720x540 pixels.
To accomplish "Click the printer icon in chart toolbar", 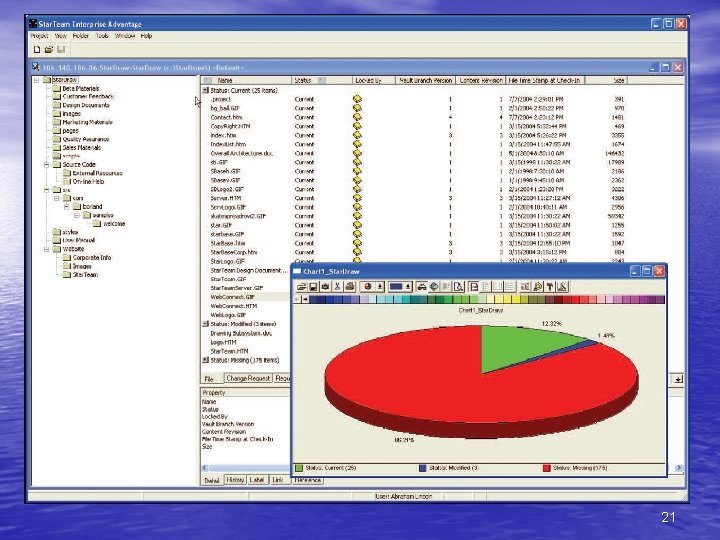I will (349, 287).
